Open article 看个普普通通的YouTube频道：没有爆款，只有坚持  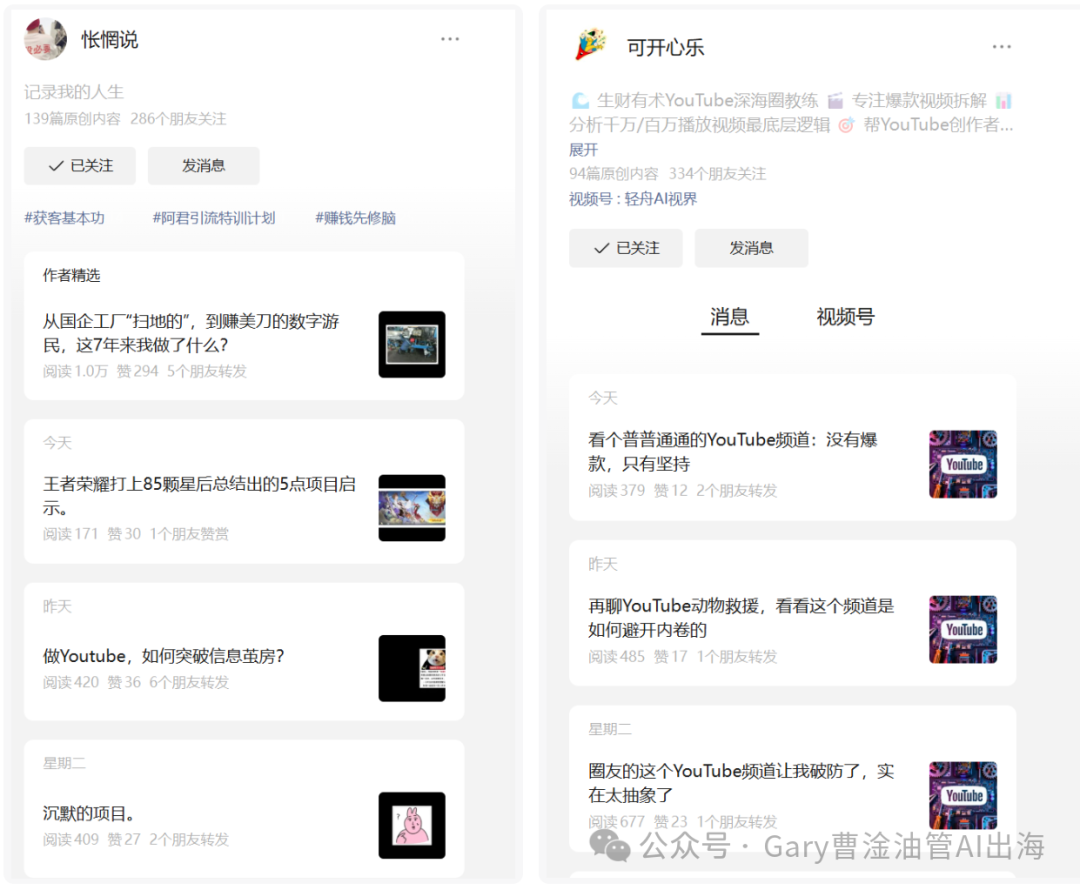coord(732,452)
